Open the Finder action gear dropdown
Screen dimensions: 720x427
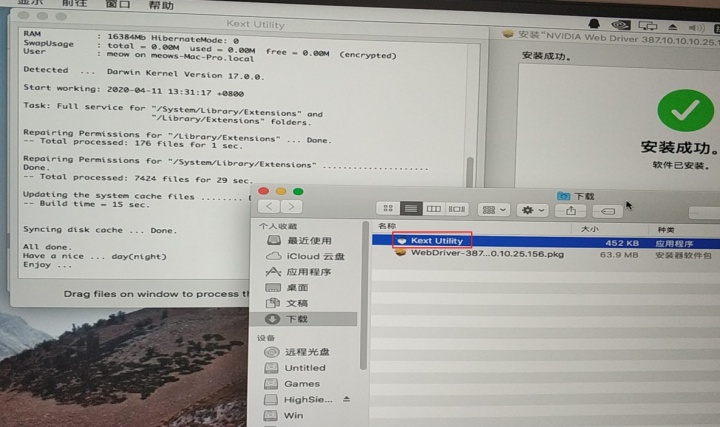532,210
